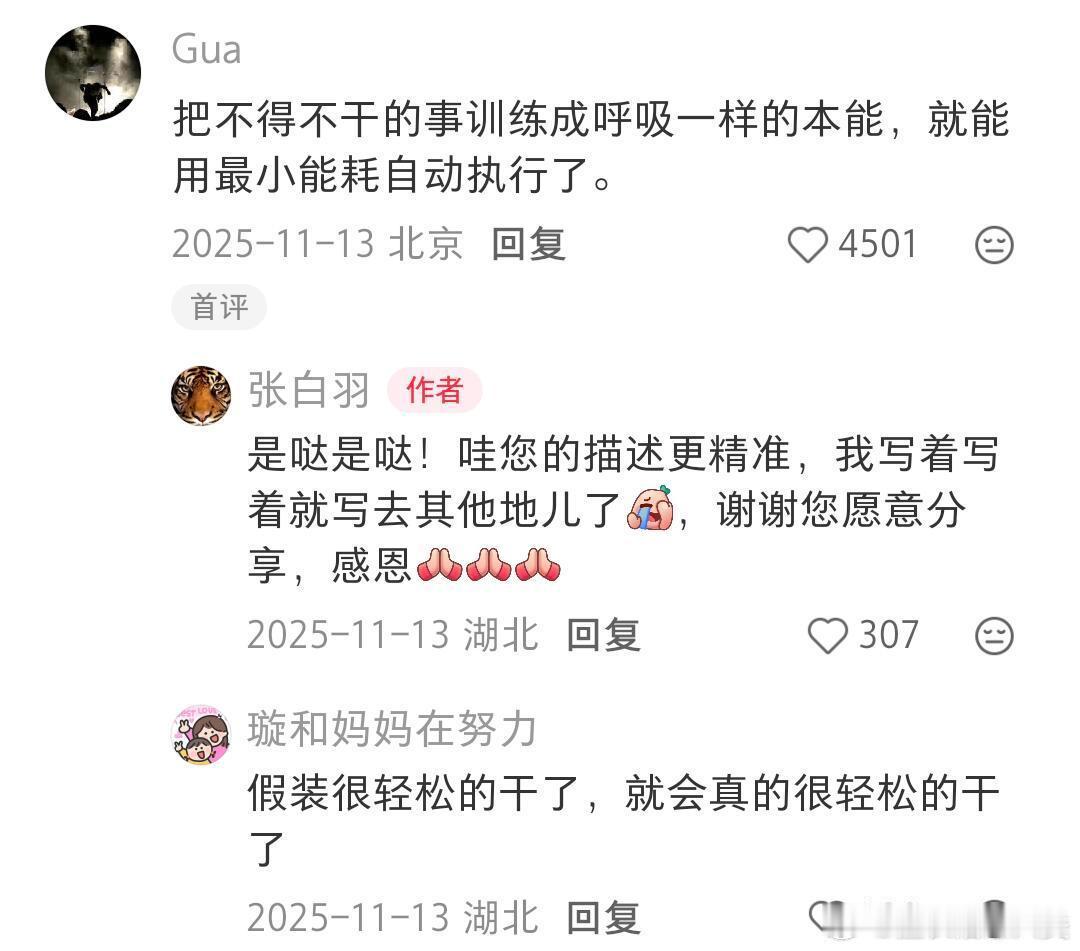Tap dislike face icon on 张白羽's reply
1080x951 pixels.
(994, 635)
